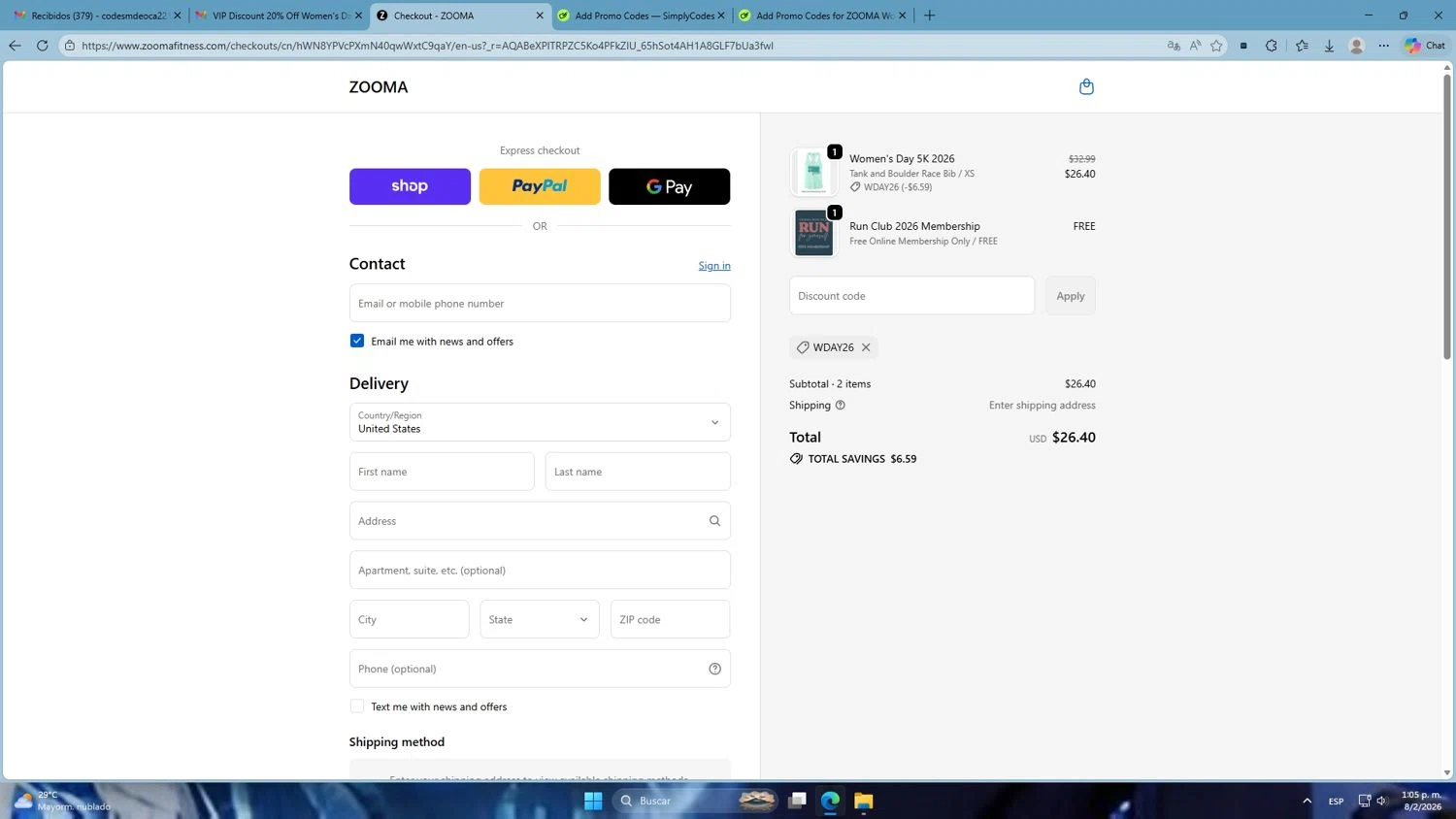Open the Copilot Chat button

[1424, 46]
